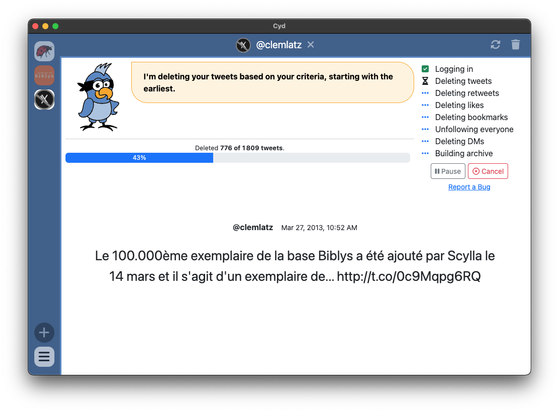Cancel the deletion process
559x412 pixels.
(x=488, y=171)
